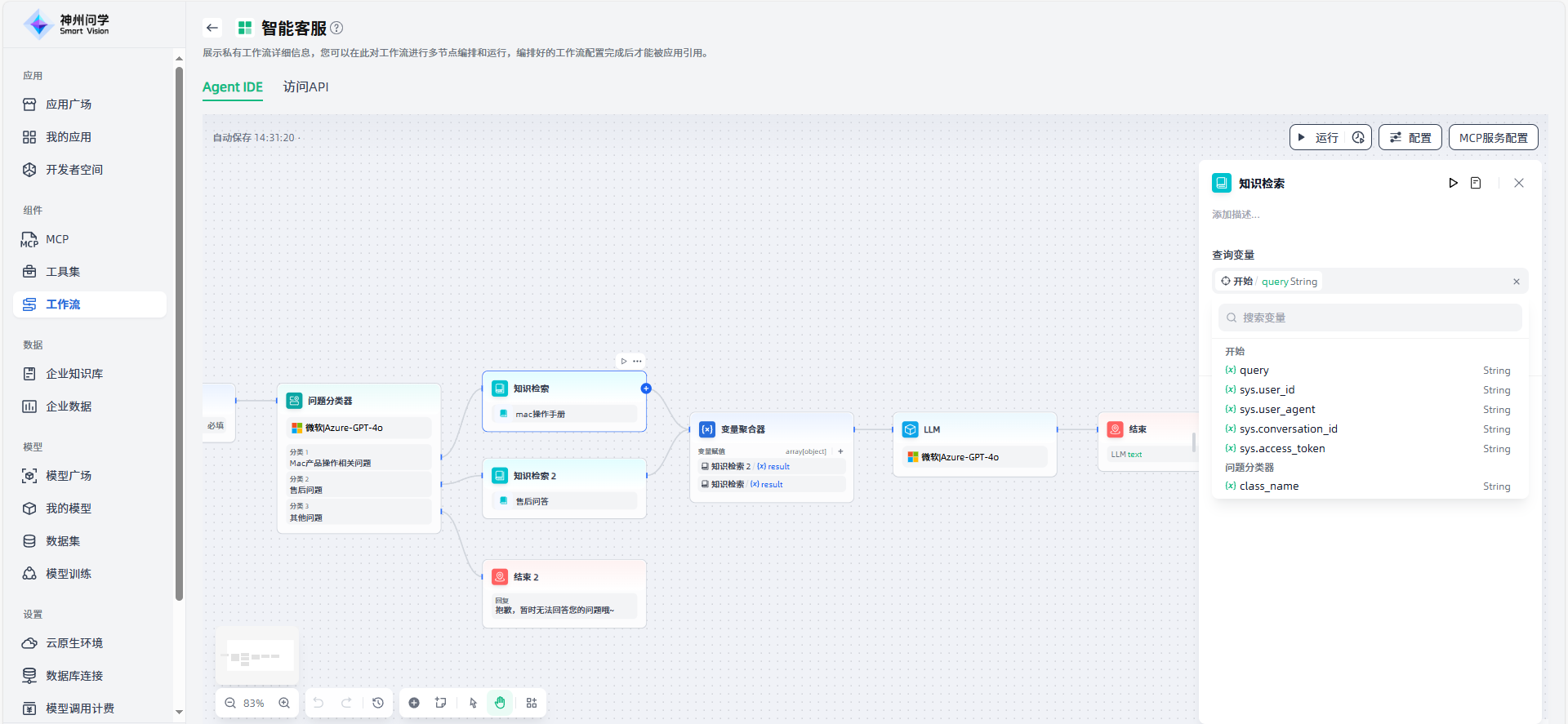Click the 83% zoom level display
The width and height of the screenshot is (1568, 724).
[x=254, y=703]
